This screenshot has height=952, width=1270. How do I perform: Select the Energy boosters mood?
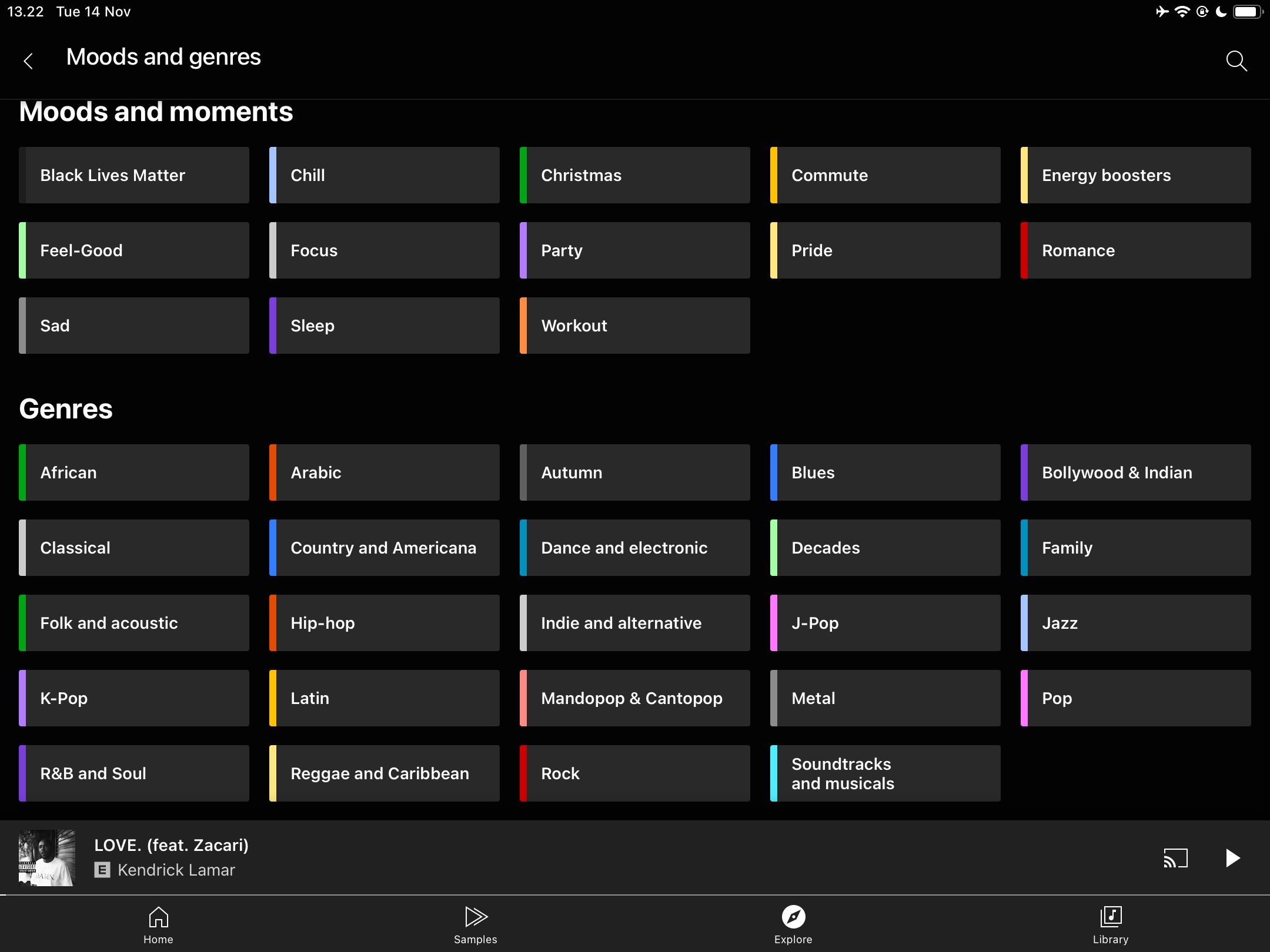tap(1135, 175)
